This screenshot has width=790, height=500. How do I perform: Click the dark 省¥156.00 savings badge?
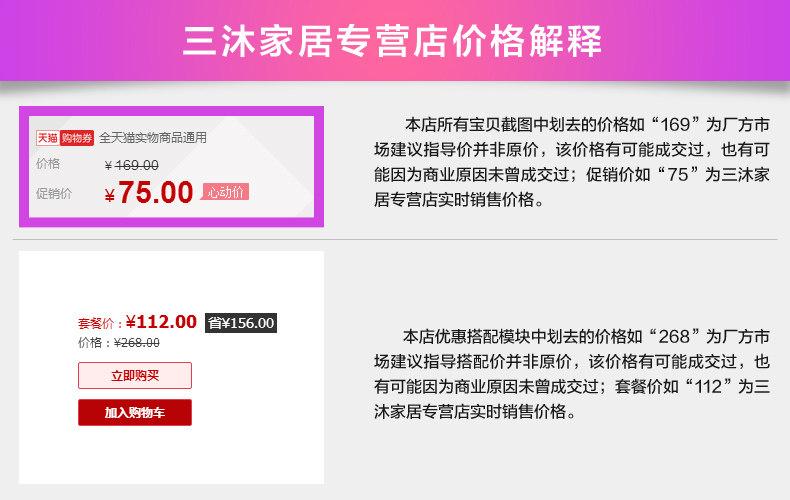[240, 322]
